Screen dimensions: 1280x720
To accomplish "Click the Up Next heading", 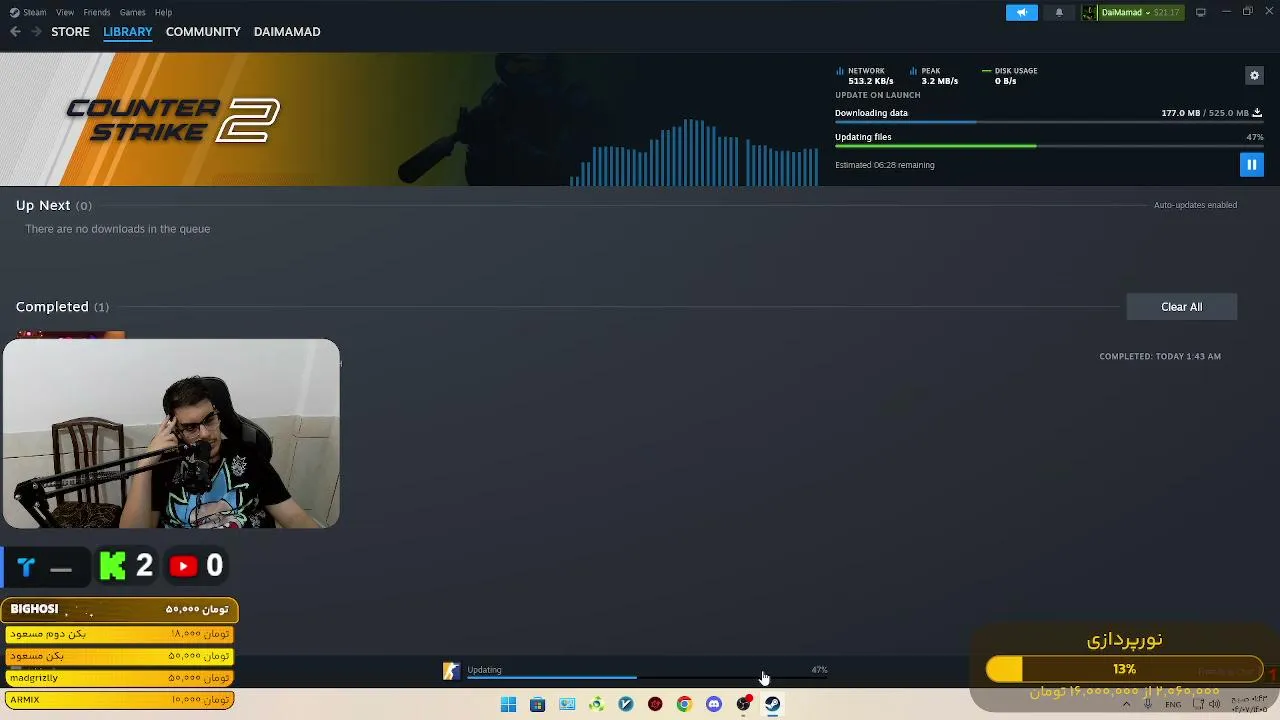I will point(43,205).
